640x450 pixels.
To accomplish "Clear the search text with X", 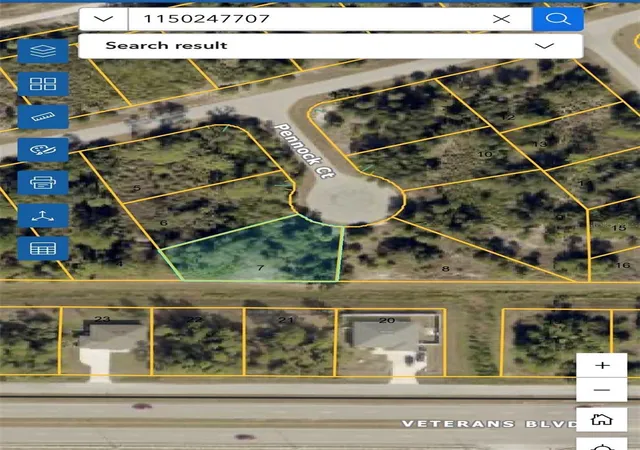I will coord(501,19).
